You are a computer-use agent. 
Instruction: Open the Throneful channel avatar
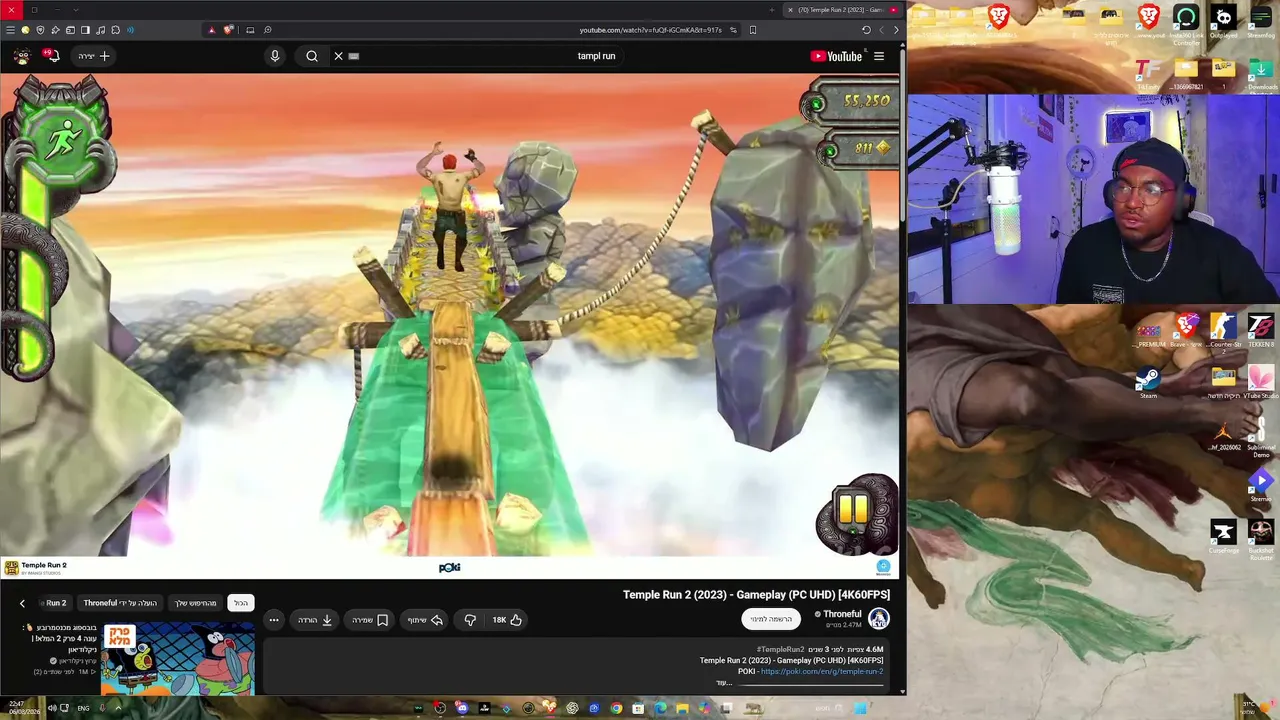tap(879, 619)
